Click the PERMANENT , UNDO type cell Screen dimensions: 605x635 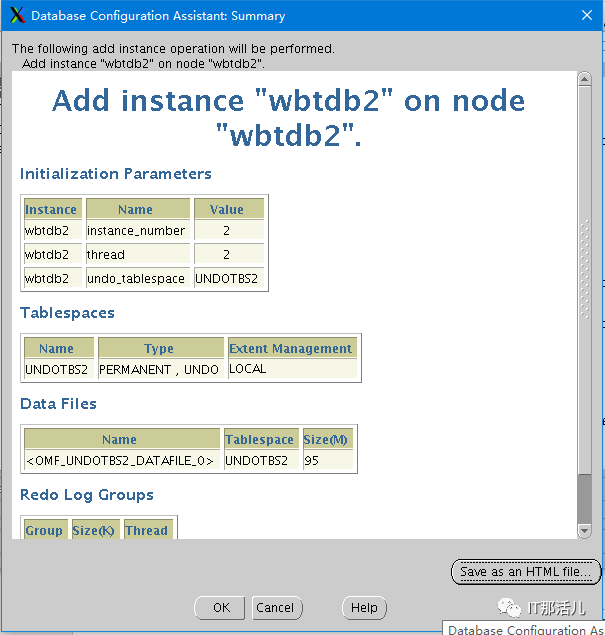(x=161, y=369)
